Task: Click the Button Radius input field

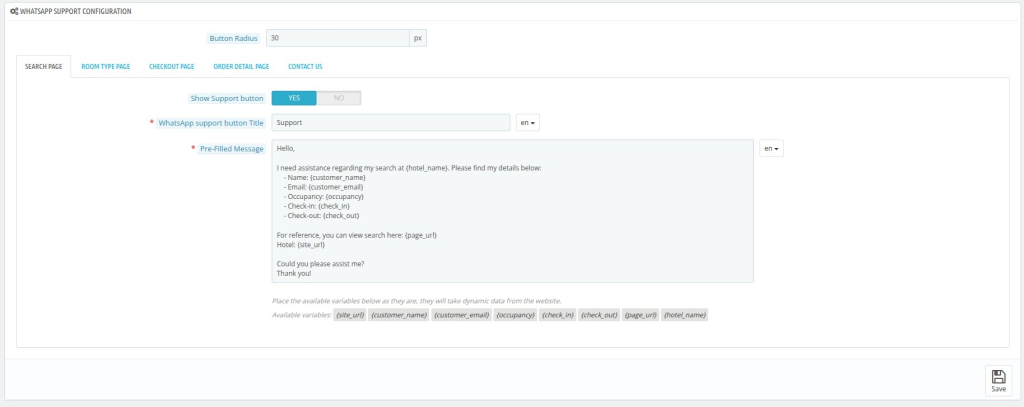Action: click(x=338, y=39)
